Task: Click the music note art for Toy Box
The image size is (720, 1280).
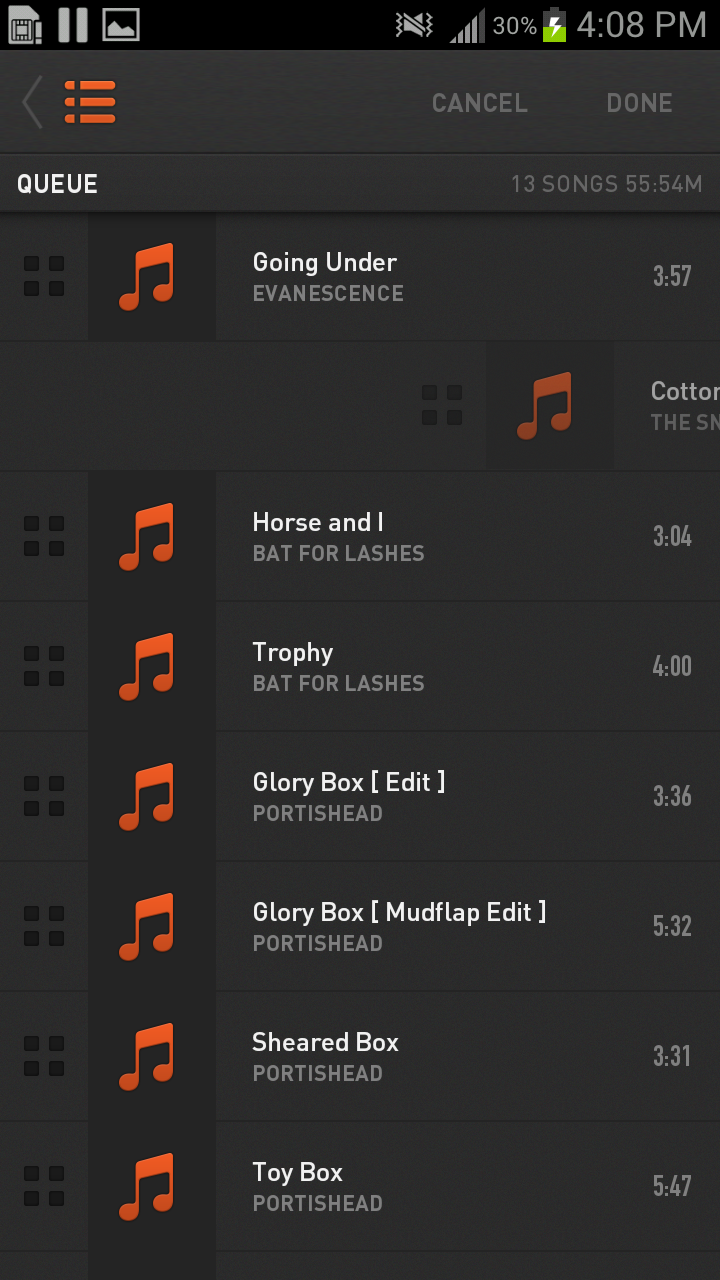Action: tap(147, 1186)
